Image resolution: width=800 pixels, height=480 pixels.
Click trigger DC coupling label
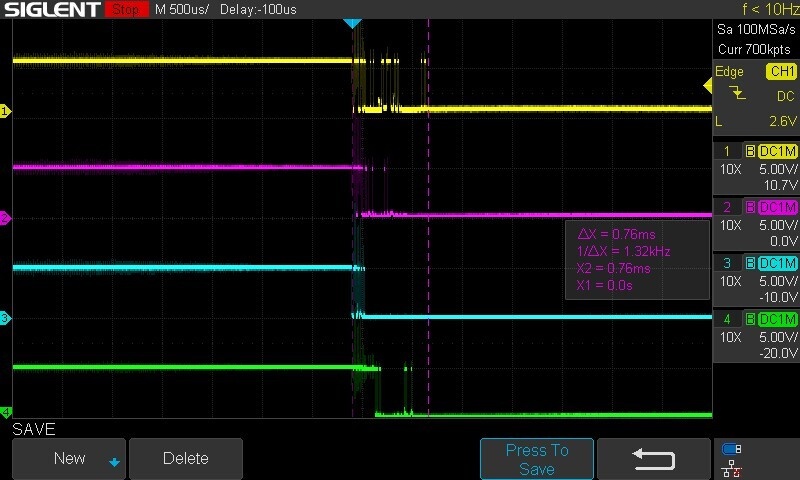coord(786,96)
